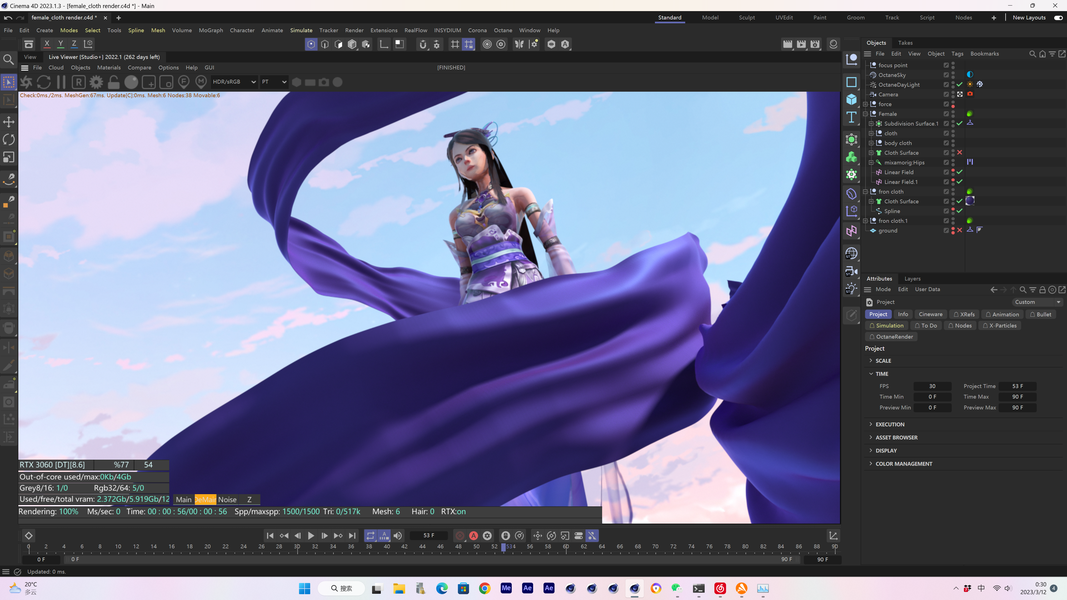
Task: Open the Custom dropdown in Attributes
Action: [x=1036, y=302]
